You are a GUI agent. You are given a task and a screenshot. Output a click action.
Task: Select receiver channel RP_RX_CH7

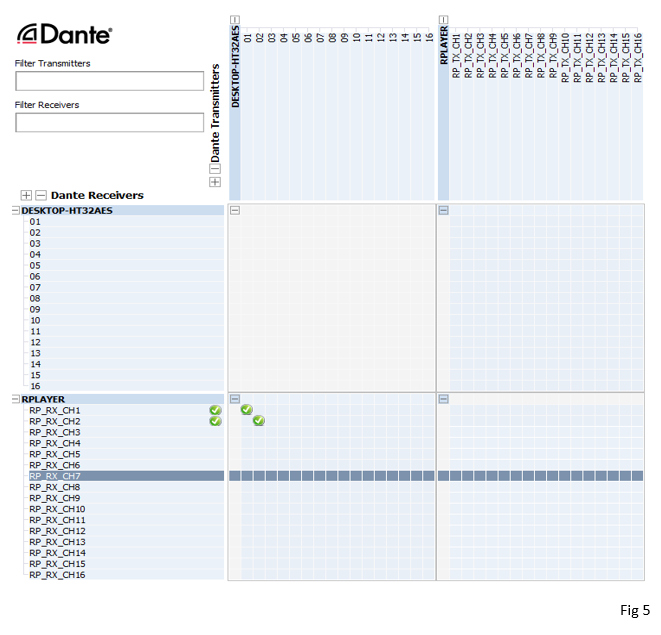(x=55, y=476)
